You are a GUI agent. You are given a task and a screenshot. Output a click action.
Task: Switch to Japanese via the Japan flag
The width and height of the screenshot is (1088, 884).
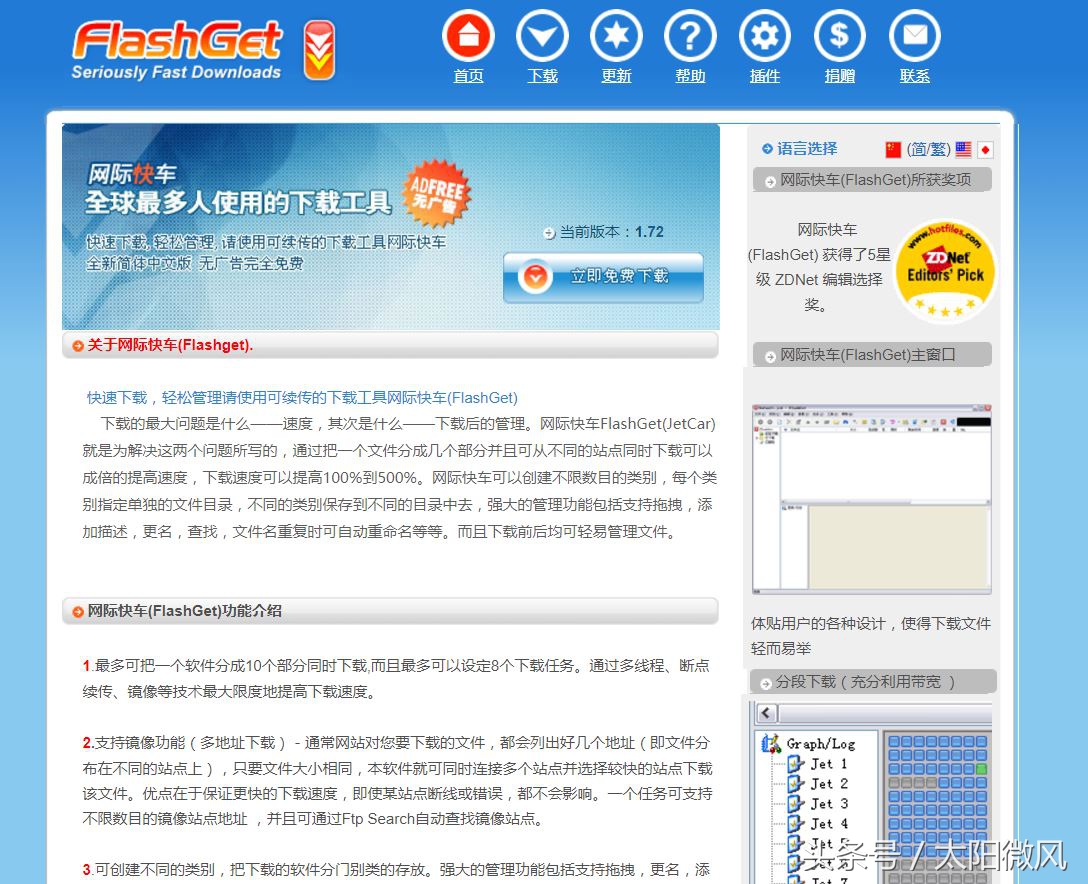983,150
